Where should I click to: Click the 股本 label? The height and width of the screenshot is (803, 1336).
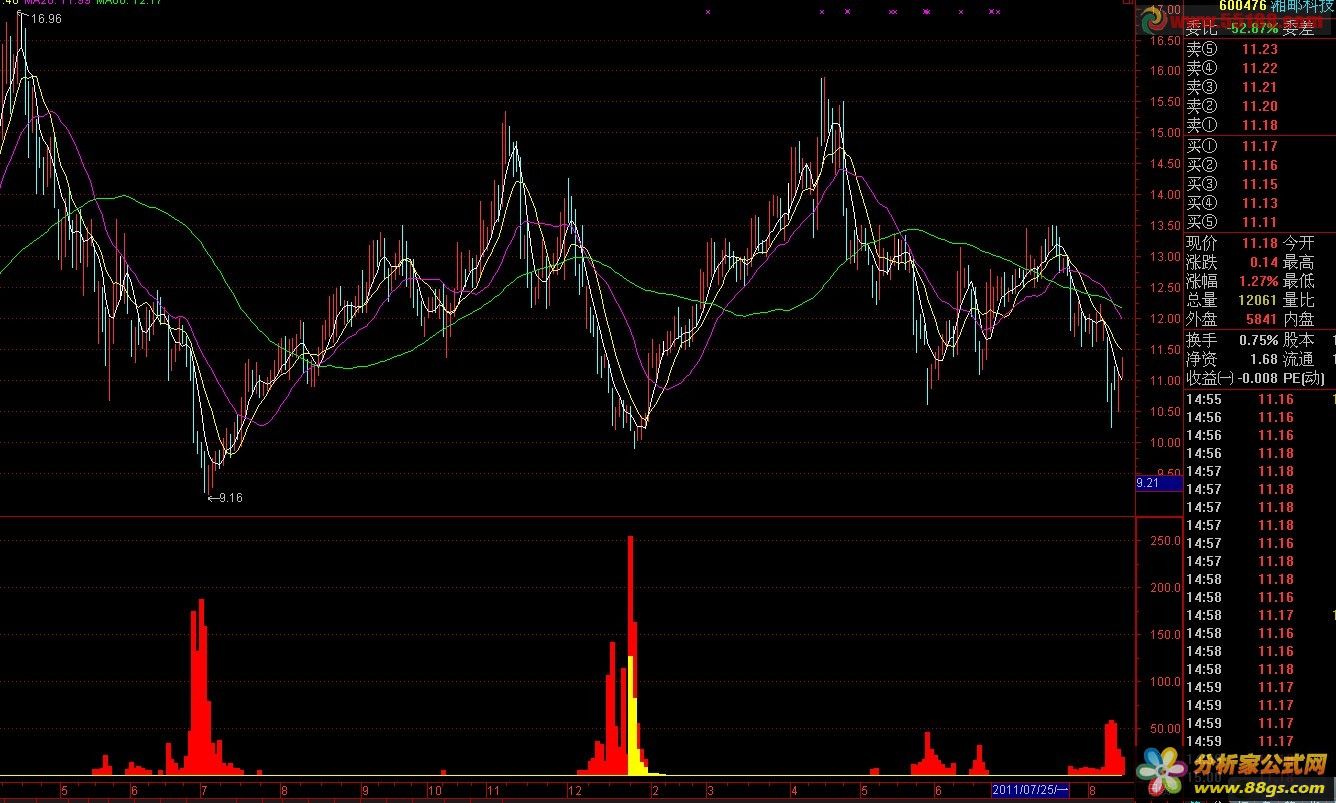click(1298, 340)
